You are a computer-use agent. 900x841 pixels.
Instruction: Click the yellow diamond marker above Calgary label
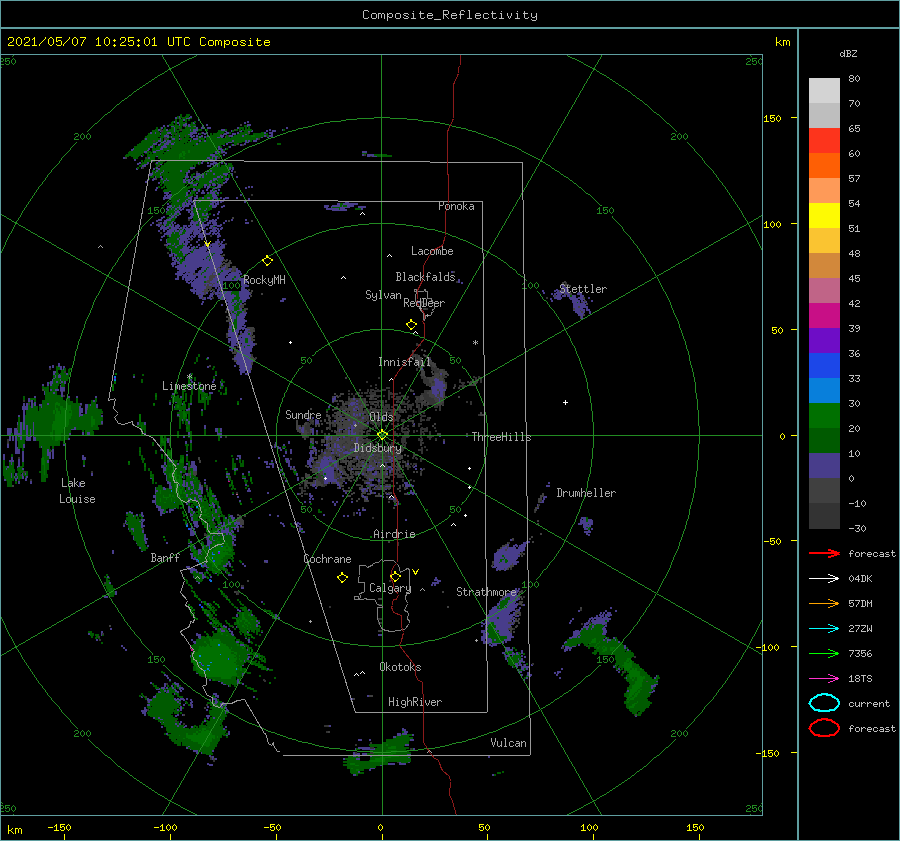click(x=395, y=576)
